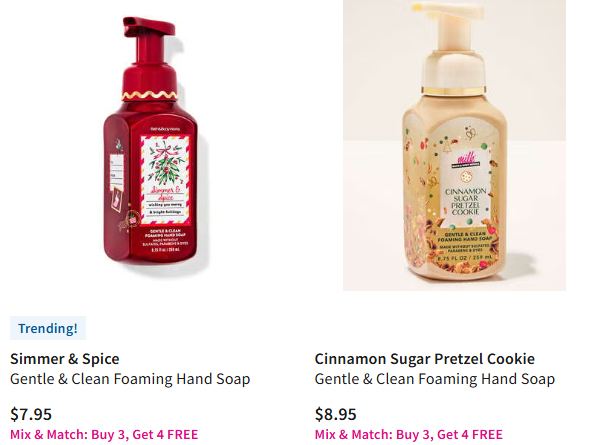599x445 pixels.
Task: Open the Simmer & Spice red bottle image
Action: tap(151, 142)
